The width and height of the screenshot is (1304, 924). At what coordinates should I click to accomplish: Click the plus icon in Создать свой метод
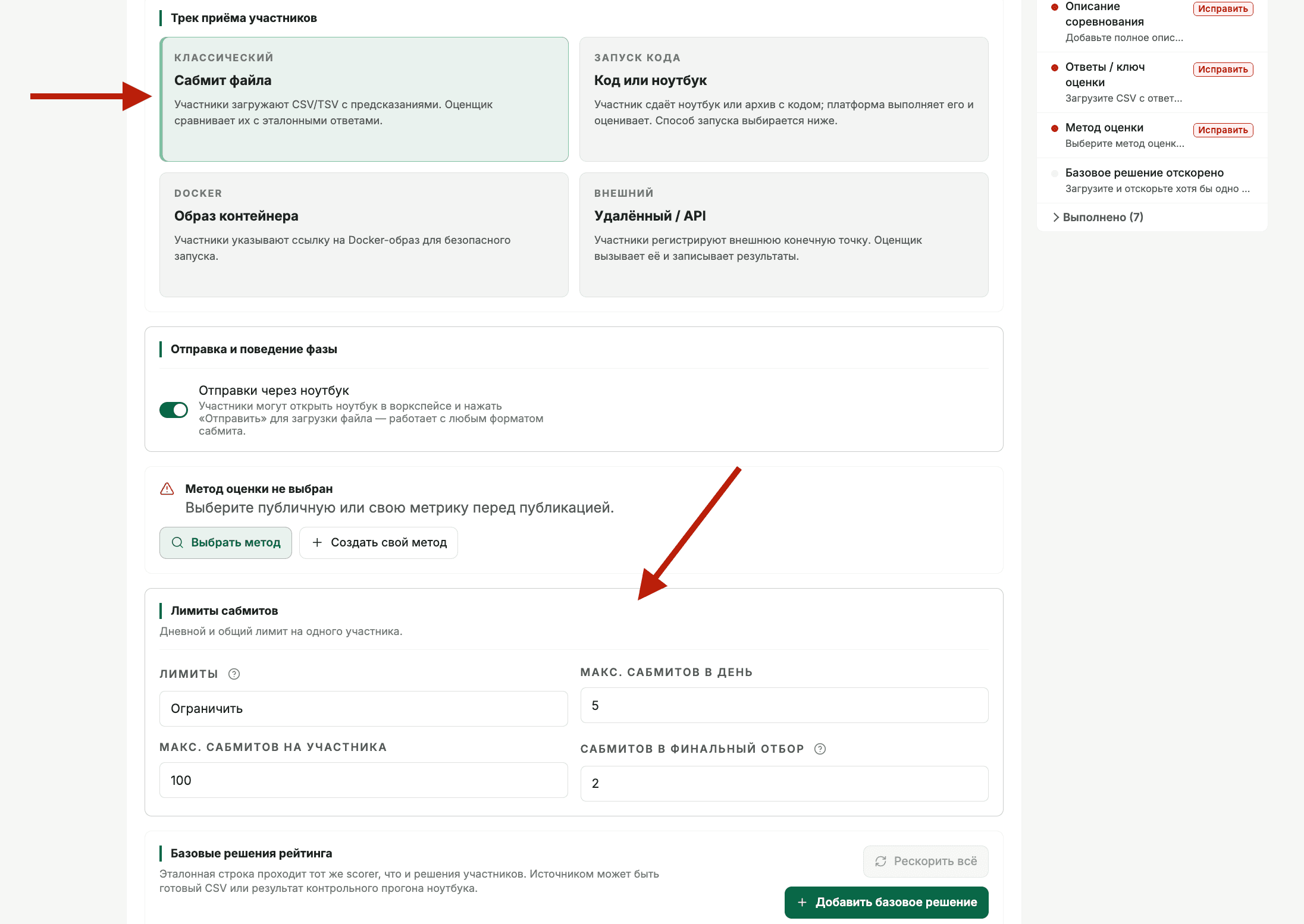point(317,542)
